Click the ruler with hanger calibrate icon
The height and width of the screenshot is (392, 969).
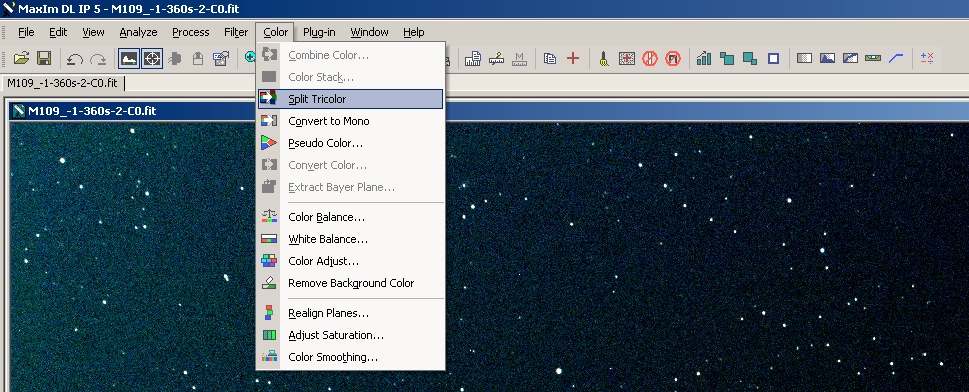point(496,58)
